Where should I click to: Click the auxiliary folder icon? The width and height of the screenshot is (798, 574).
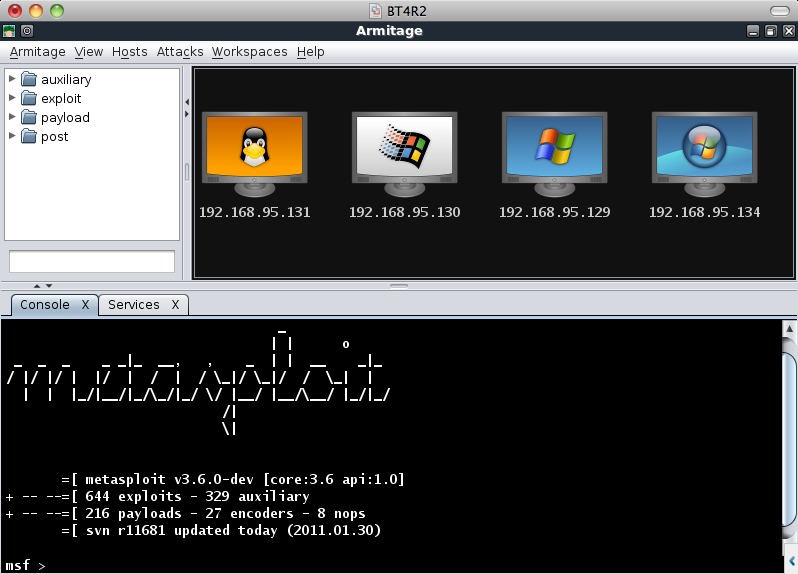[x=29, y=79]
